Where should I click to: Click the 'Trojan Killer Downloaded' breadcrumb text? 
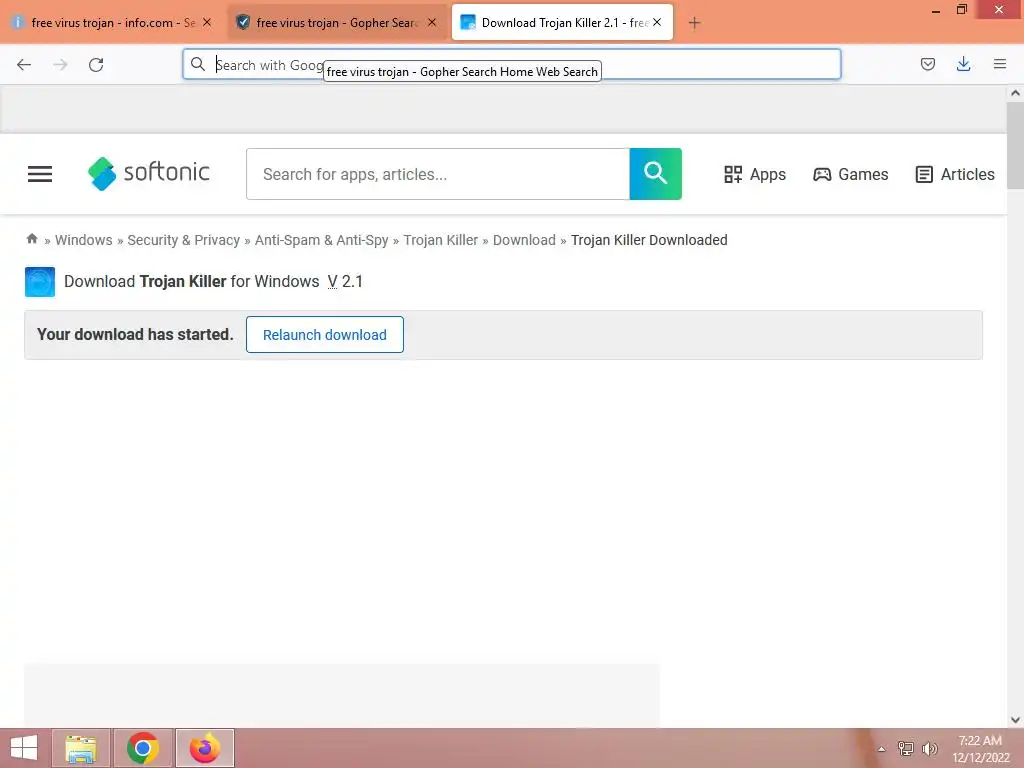[x=649, y=240]
